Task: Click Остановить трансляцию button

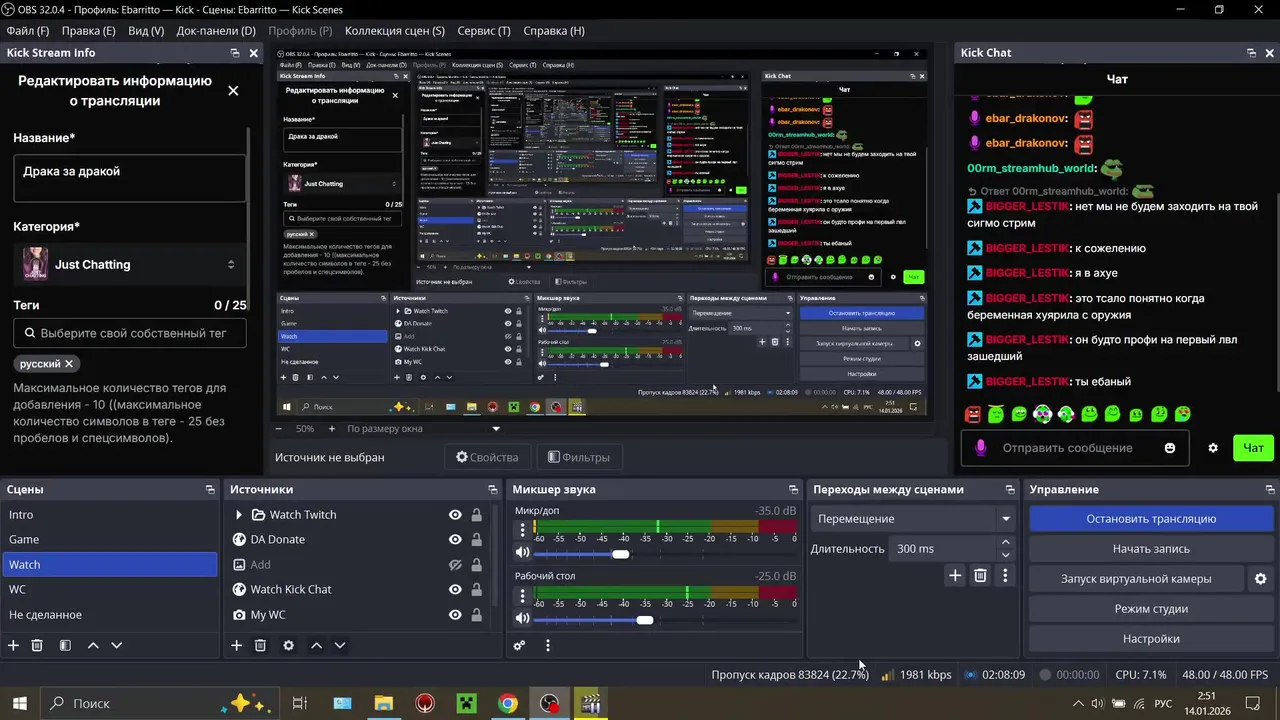Action: tap(1151, 519)
